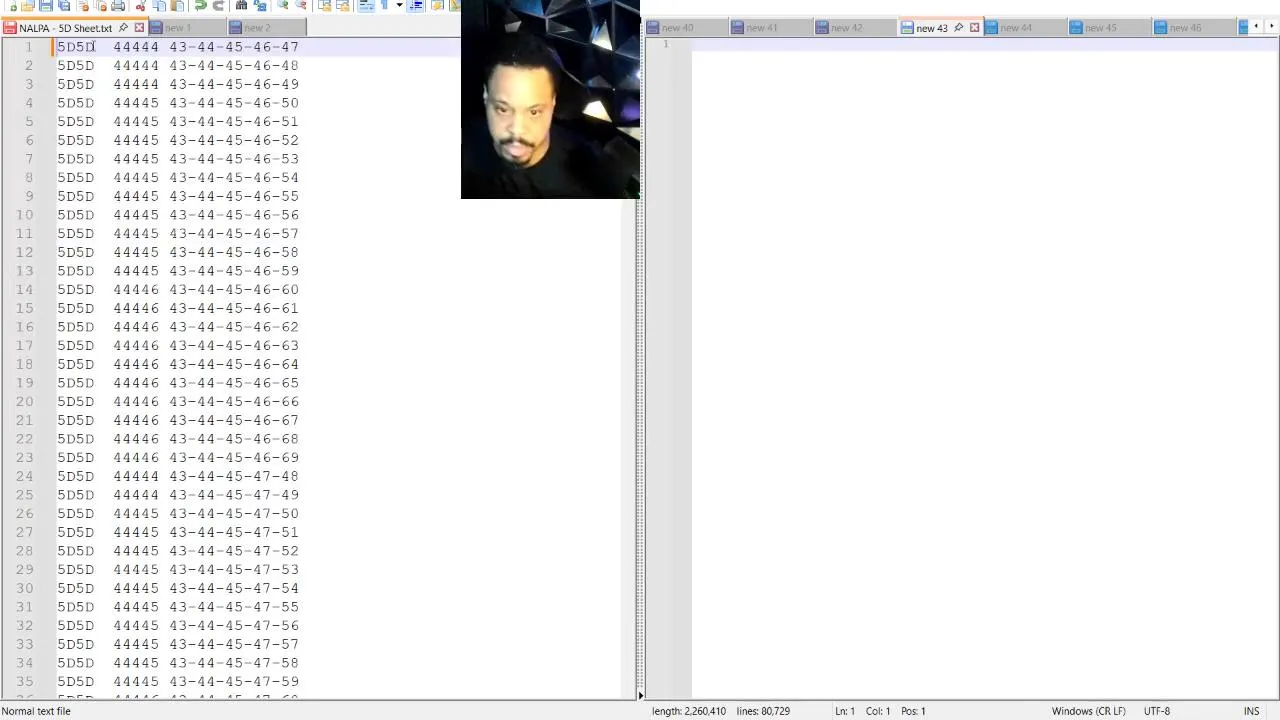Open the dropdown arrow beside the pilcrow icon
Image resolution: width=1280 pixels, height=720 pixels.
pos(399,5)
